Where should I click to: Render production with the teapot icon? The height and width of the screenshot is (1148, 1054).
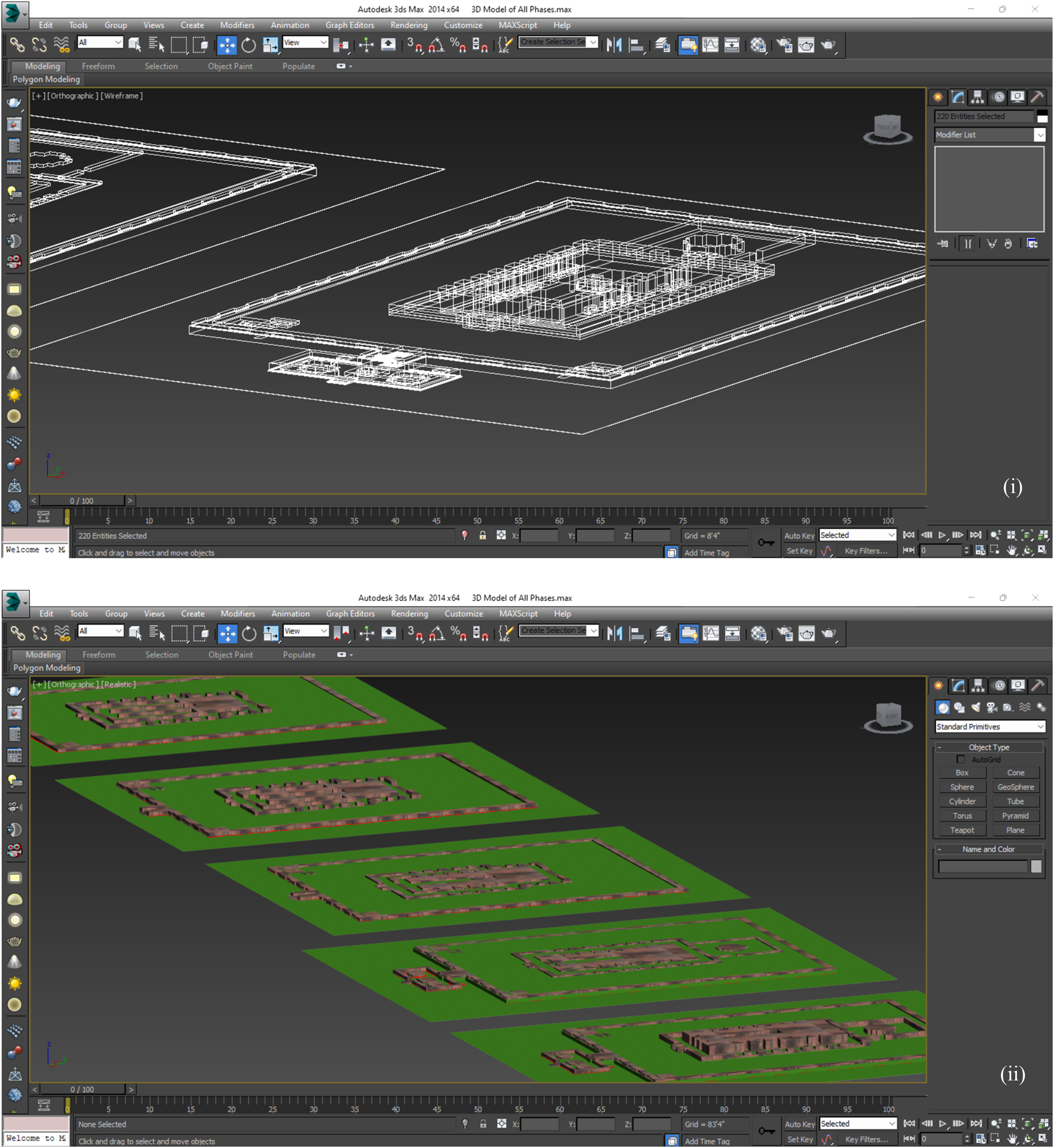(828, 45)
